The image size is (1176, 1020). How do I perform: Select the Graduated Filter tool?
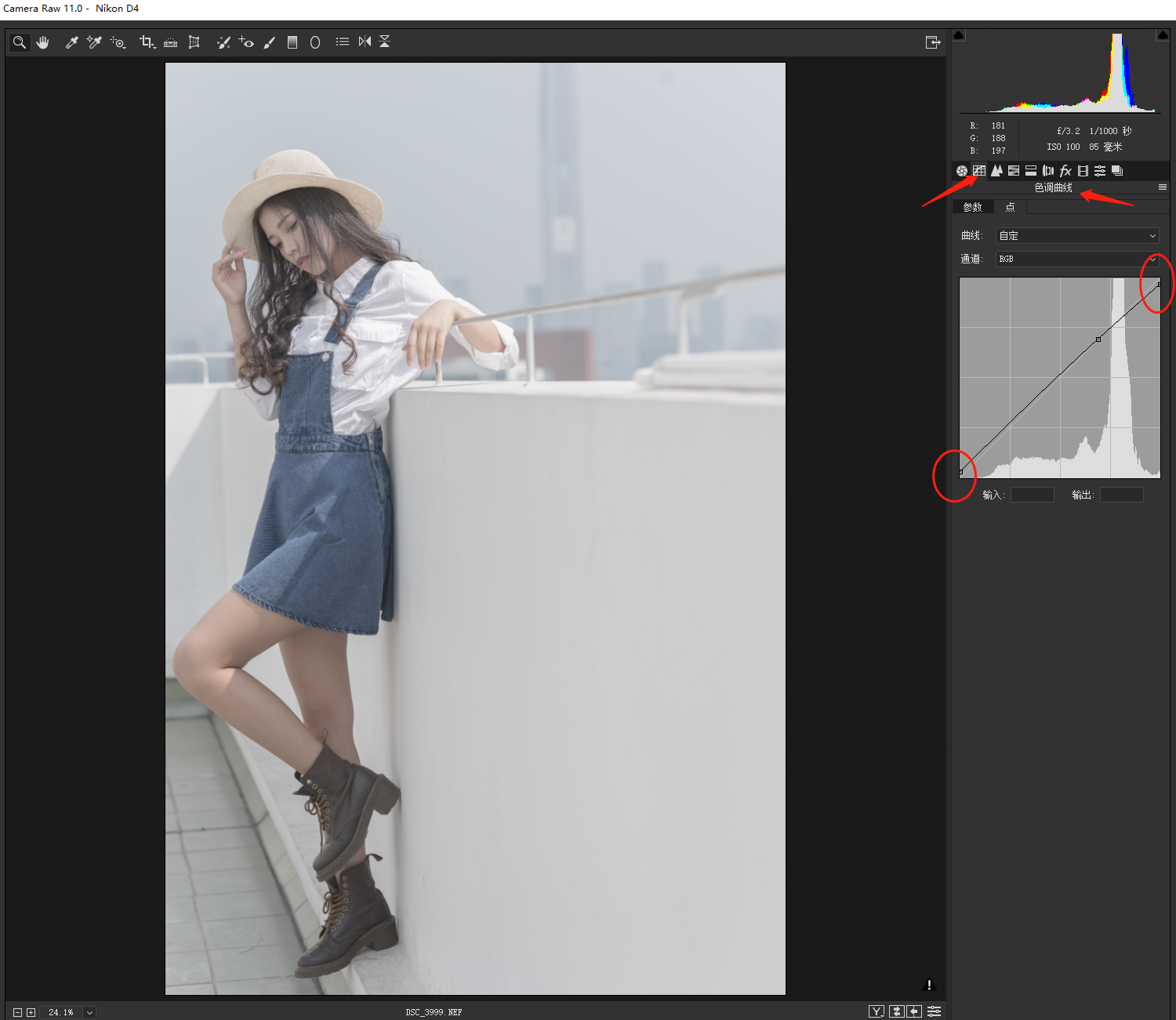tap(292, 42)
